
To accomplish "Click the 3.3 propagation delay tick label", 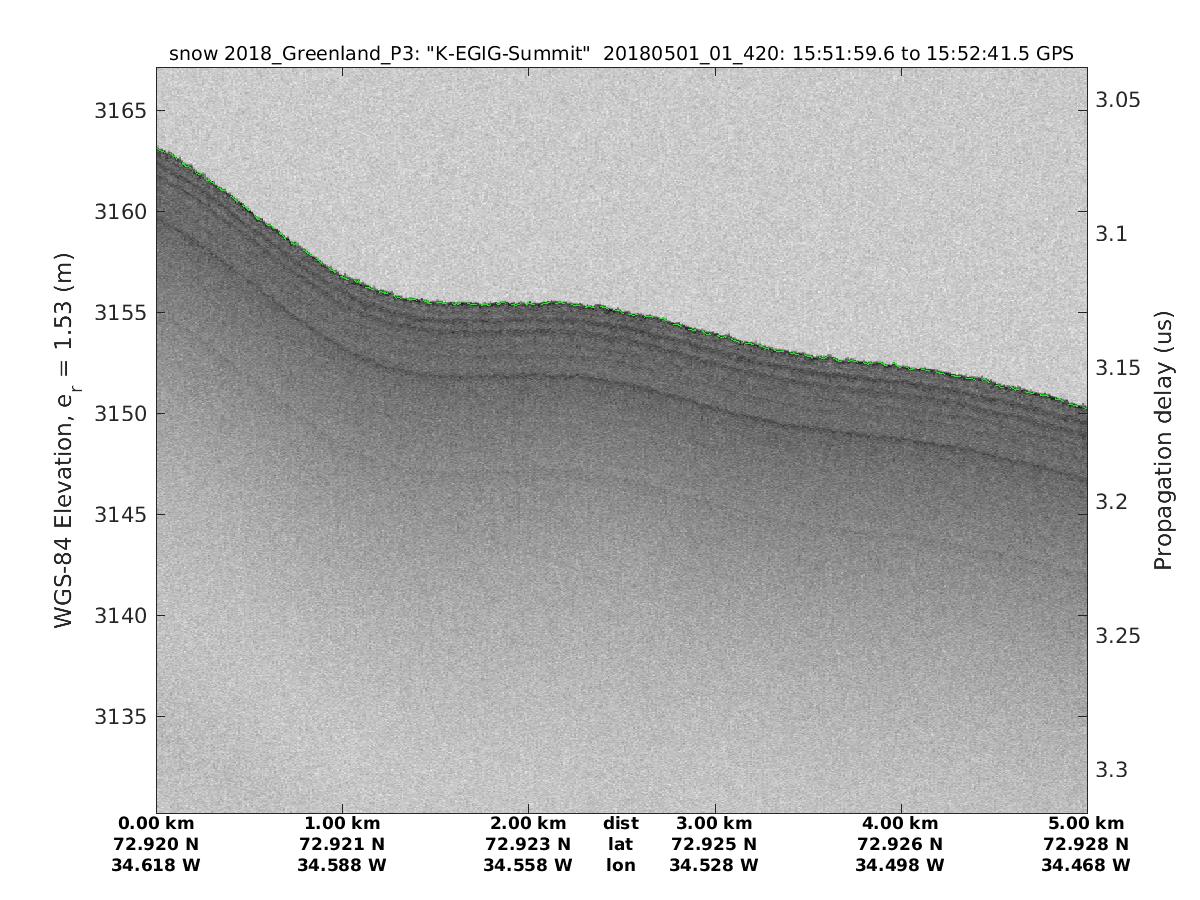I will [x=1112, y=770].
